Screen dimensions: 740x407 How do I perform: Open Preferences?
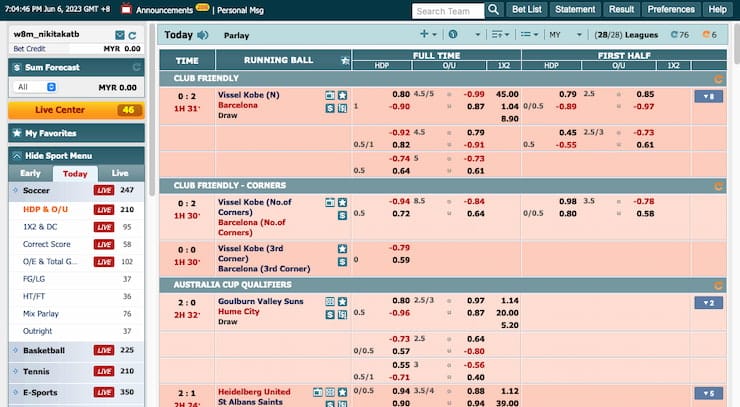[671, 9]
